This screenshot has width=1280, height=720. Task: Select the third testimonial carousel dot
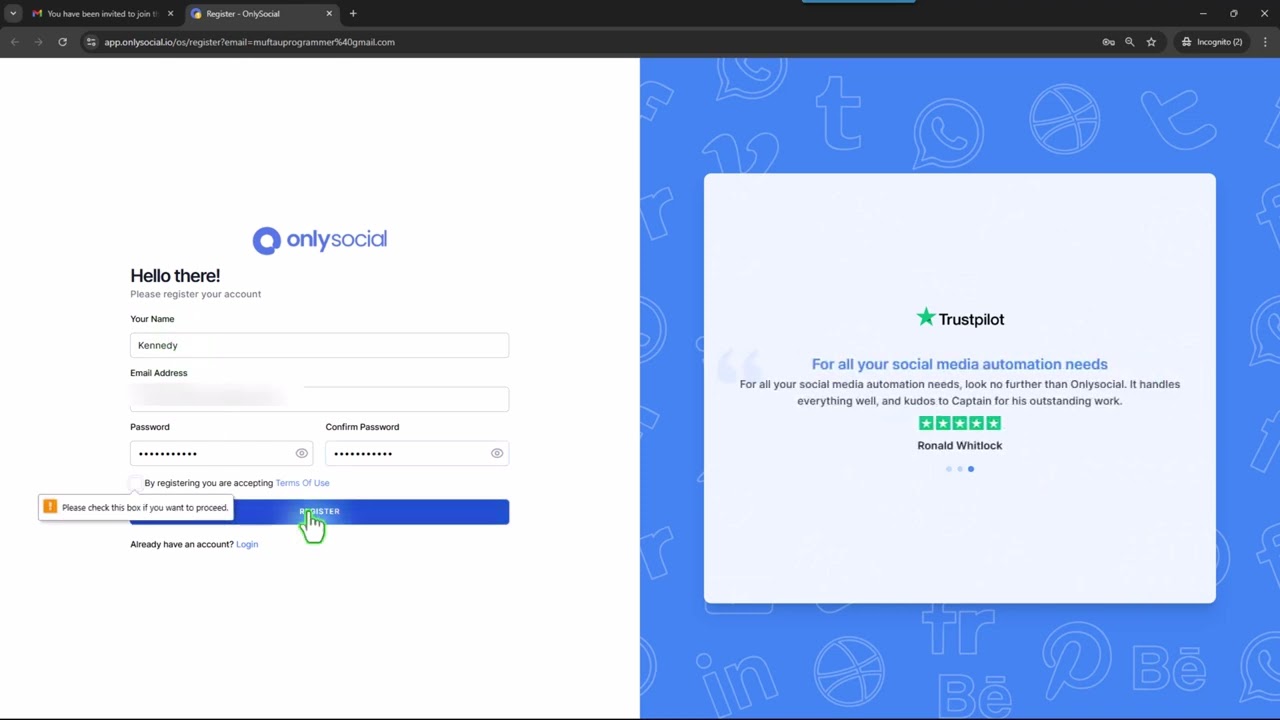[971, 469]
